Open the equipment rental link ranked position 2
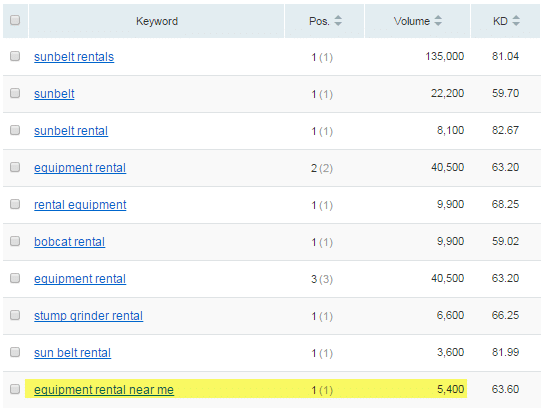The image size is (541, 408). [80, 168]
